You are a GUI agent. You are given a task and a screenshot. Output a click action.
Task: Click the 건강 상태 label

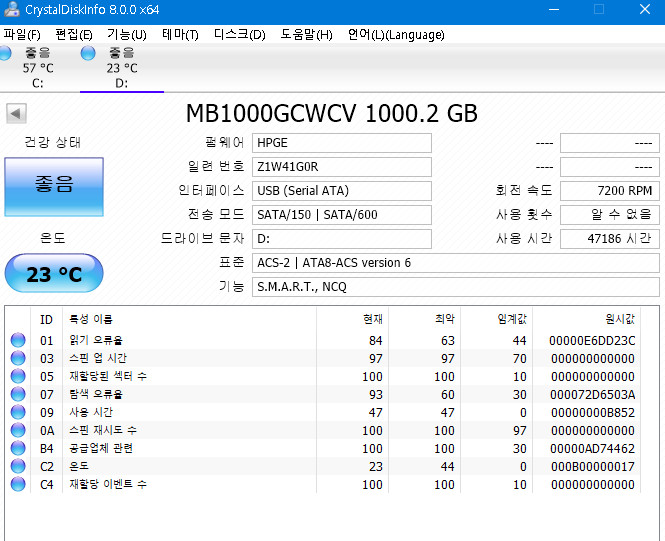(53, 142)
